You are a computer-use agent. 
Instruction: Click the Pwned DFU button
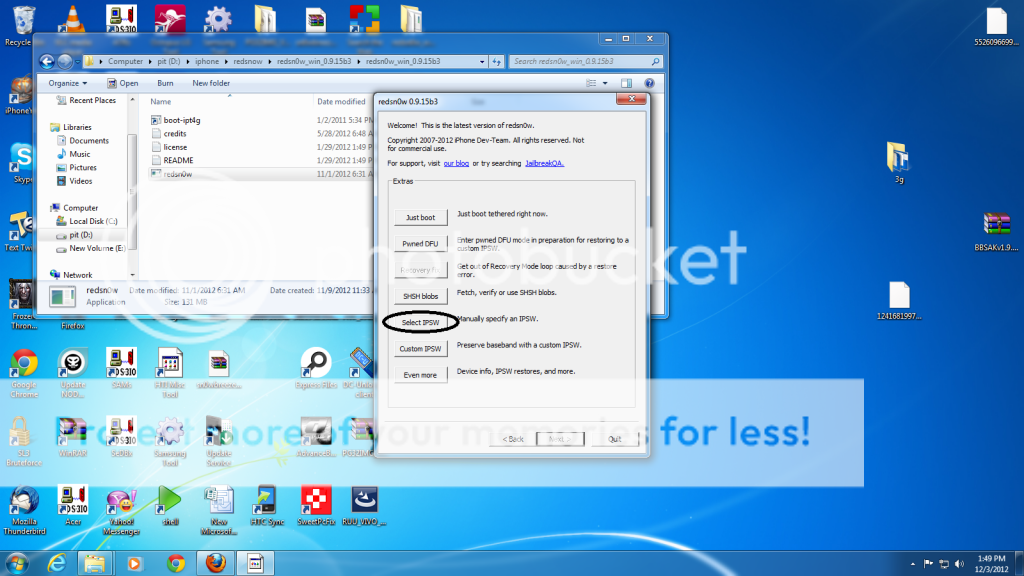tap(421, 244)
